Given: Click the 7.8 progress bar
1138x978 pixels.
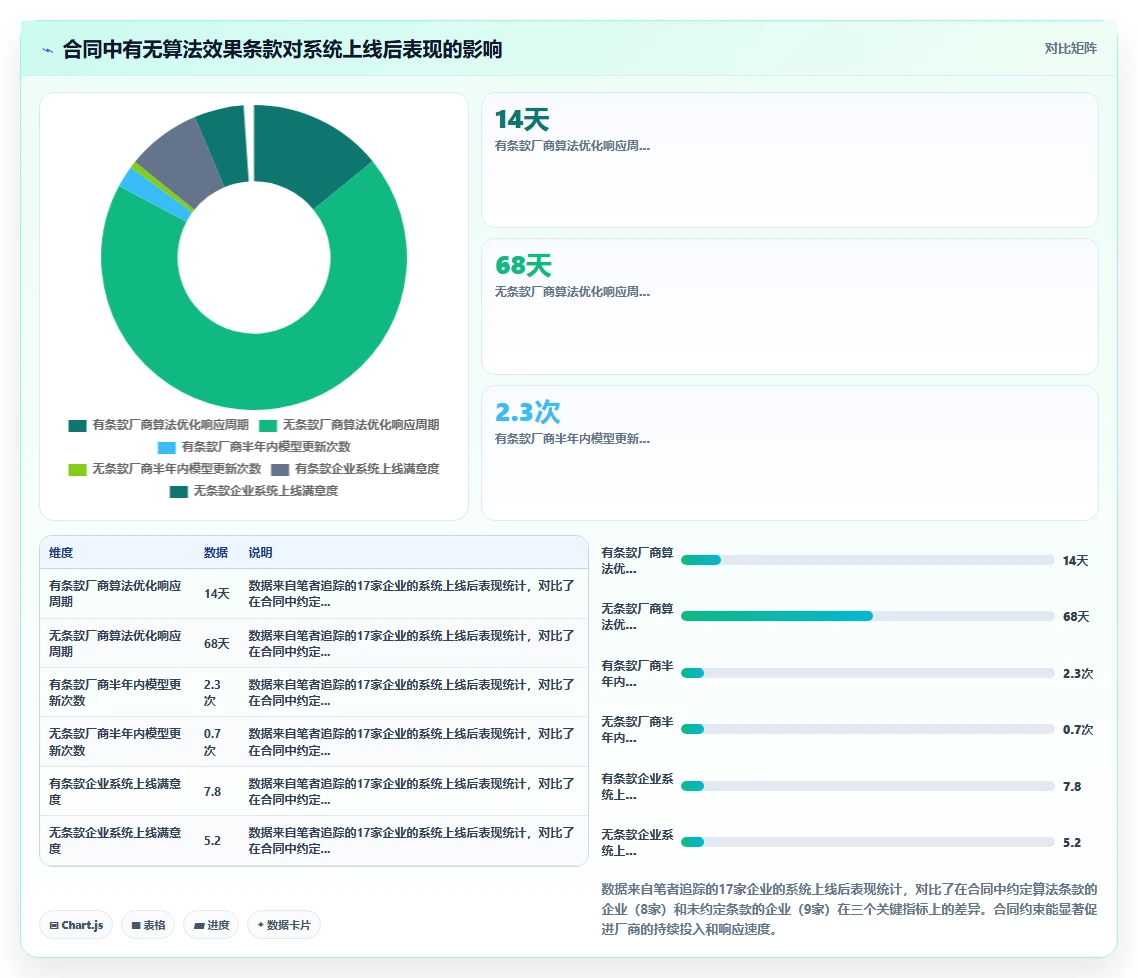Looking at the screenshot, I should 867,786.
